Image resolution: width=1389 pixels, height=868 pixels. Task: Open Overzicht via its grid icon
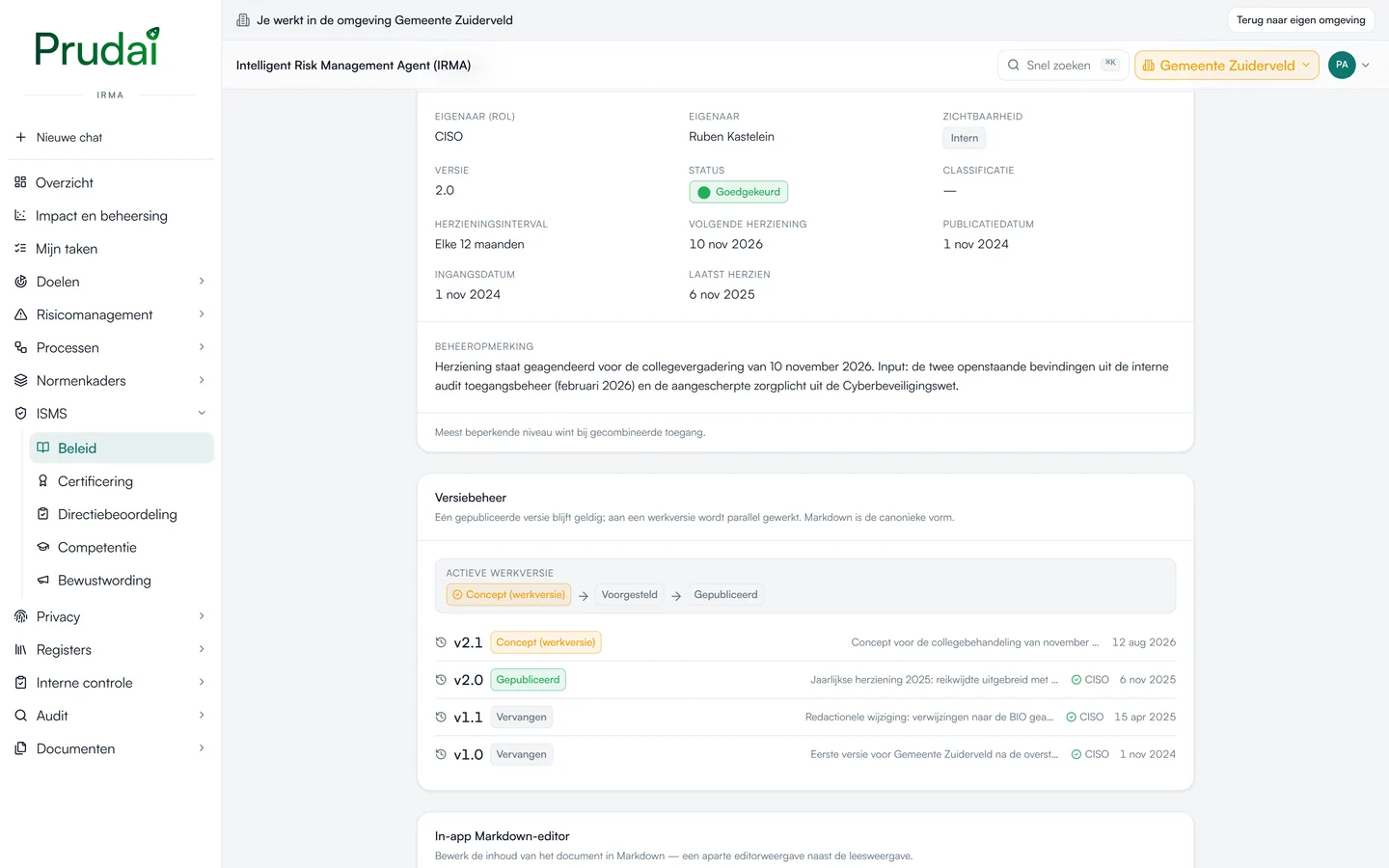(20, 182)
